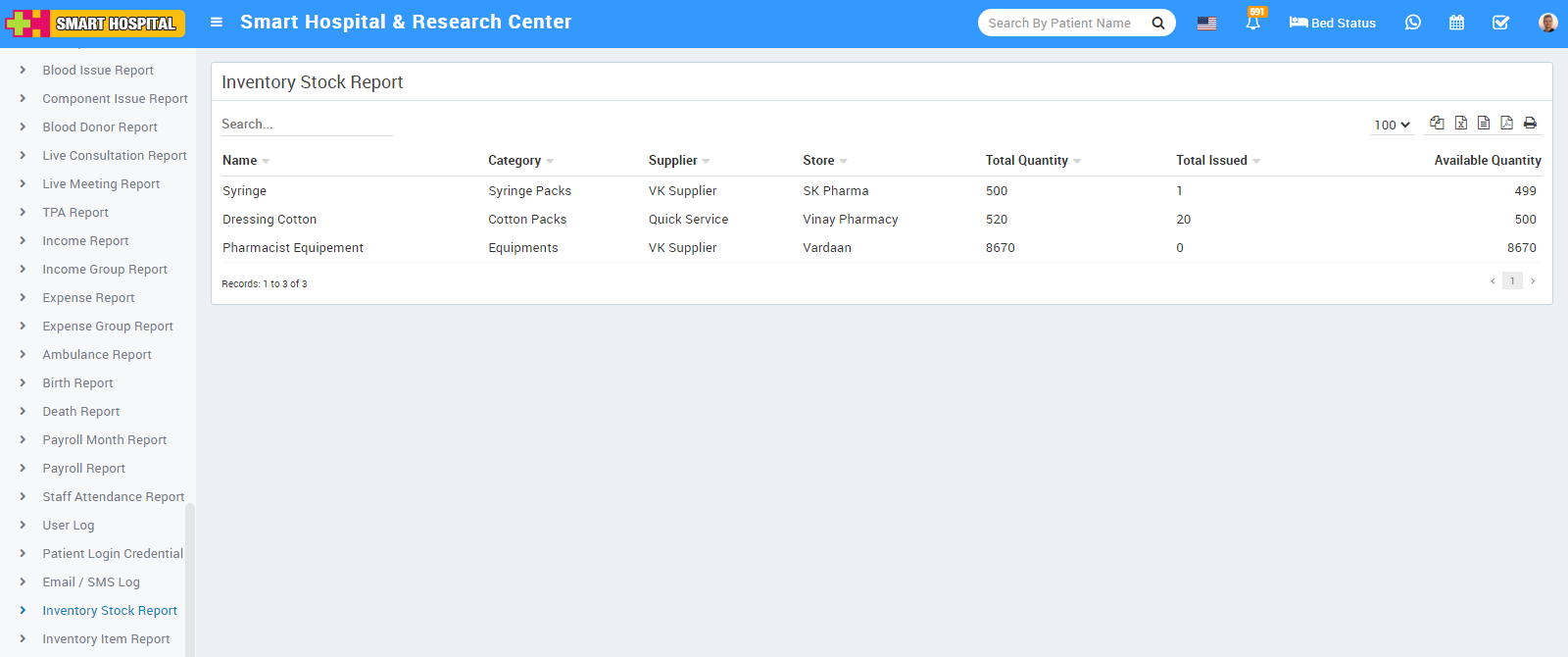
Task: Print the inventory stock report
Action: tap(1530, 123)
